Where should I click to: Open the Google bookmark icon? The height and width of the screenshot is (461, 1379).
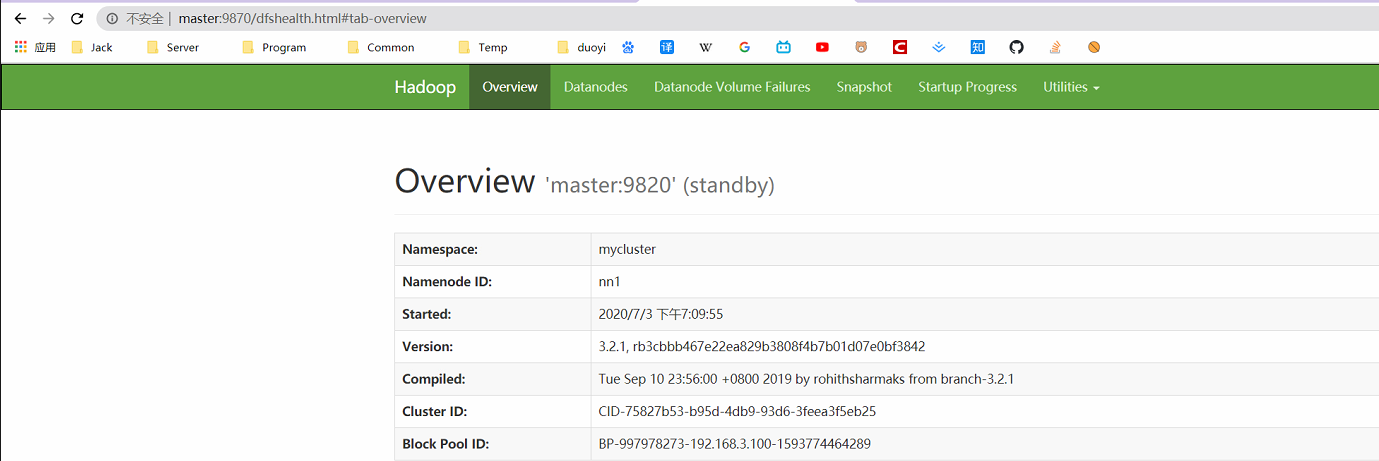[x=744, y=47]
